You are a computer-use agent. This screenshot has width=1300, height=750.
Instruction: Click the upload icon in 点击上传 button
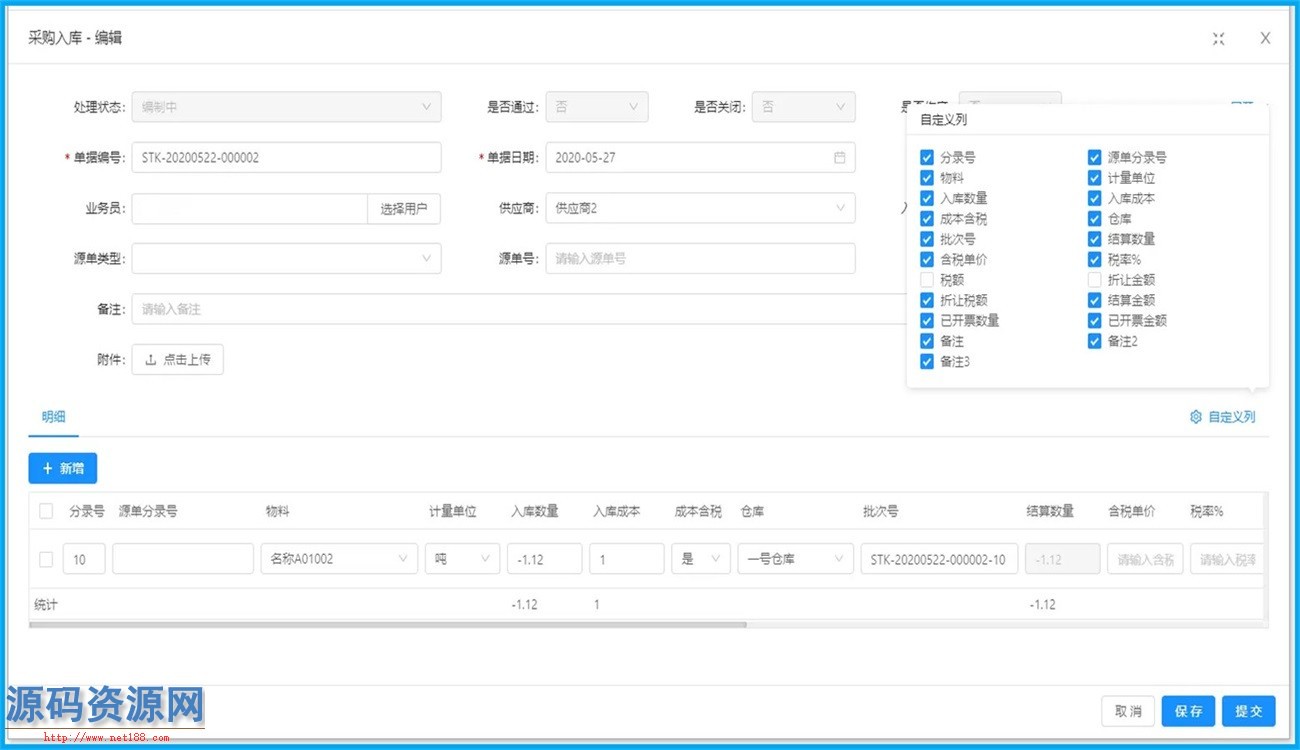tap(151, 360)
